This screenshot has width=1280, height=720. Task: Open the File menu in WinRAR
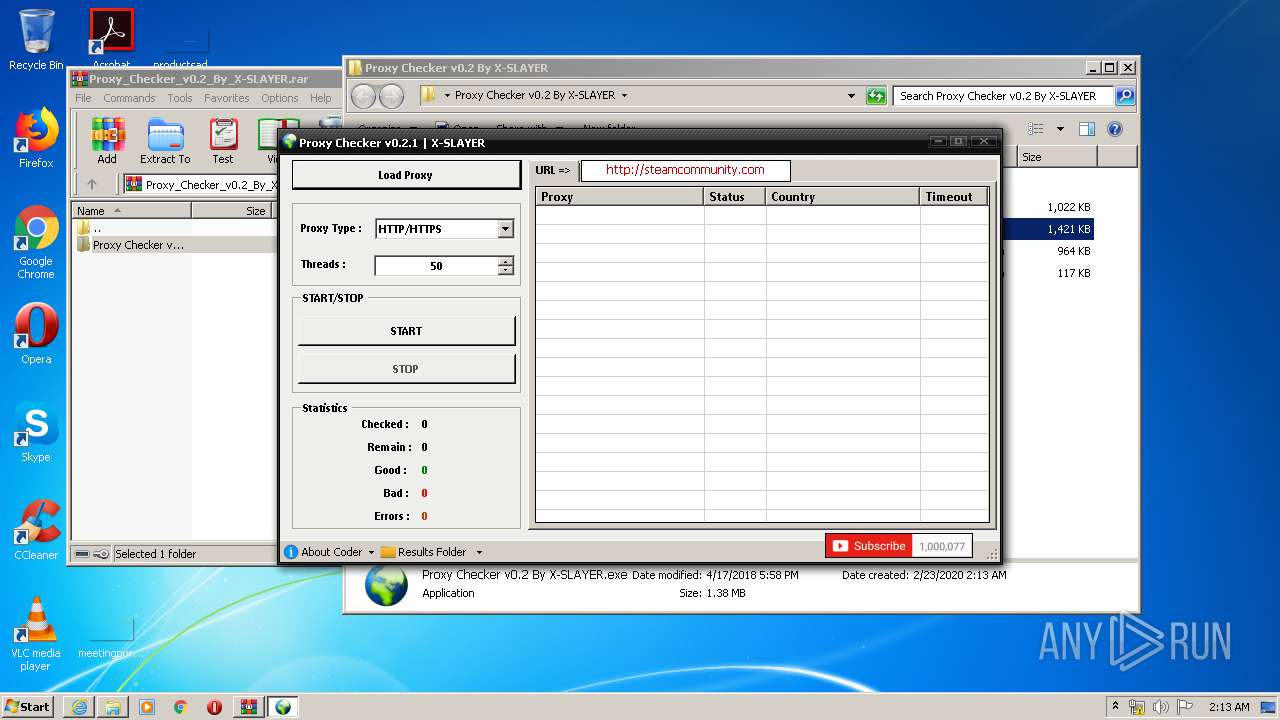pos(83,98)
